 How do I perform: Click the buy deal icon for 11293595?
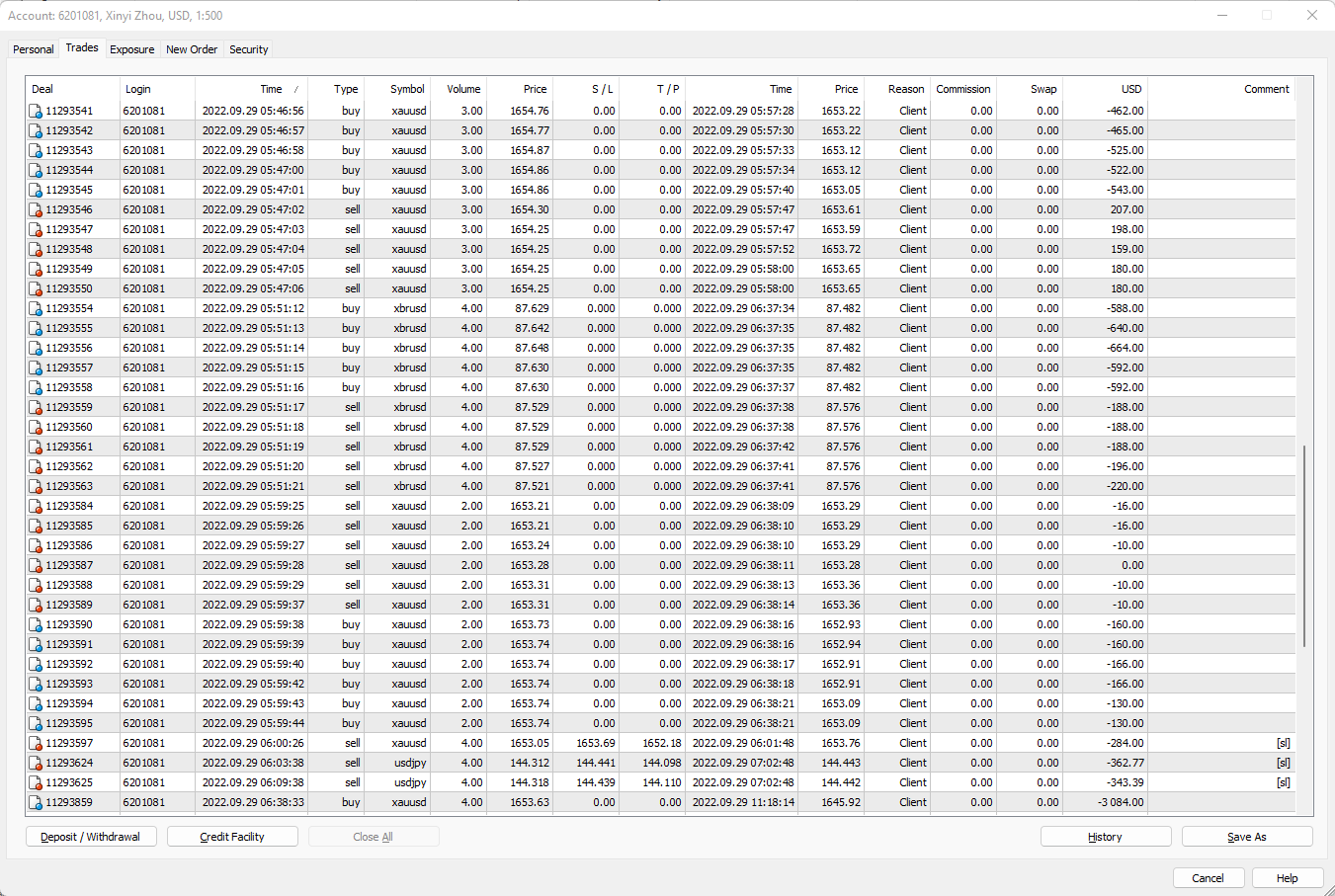[36, 723]
